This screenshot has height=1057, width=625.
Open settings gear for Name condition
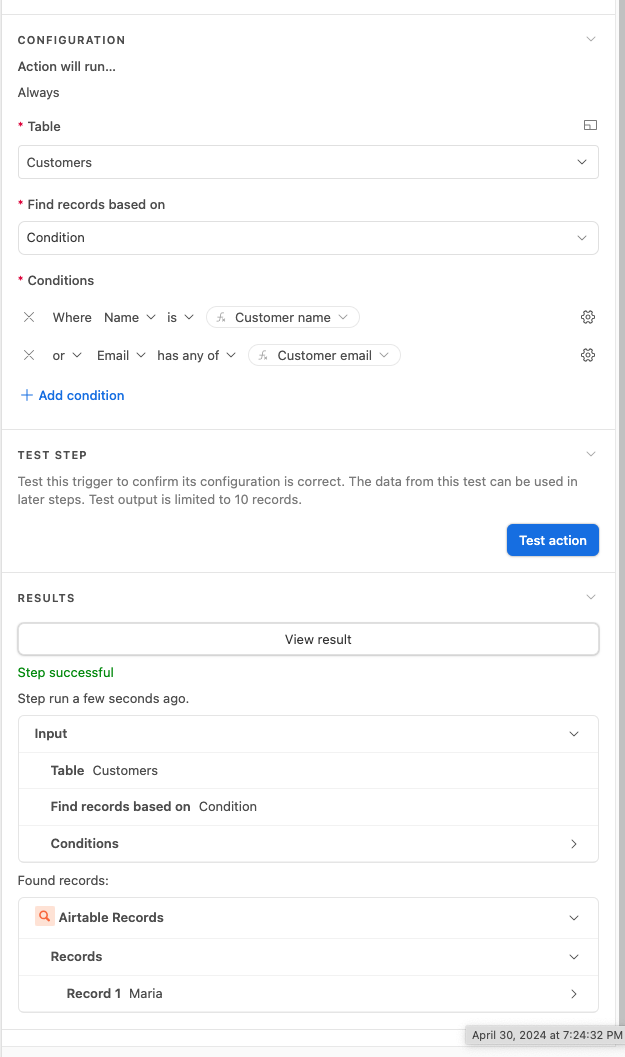(588, 317)
